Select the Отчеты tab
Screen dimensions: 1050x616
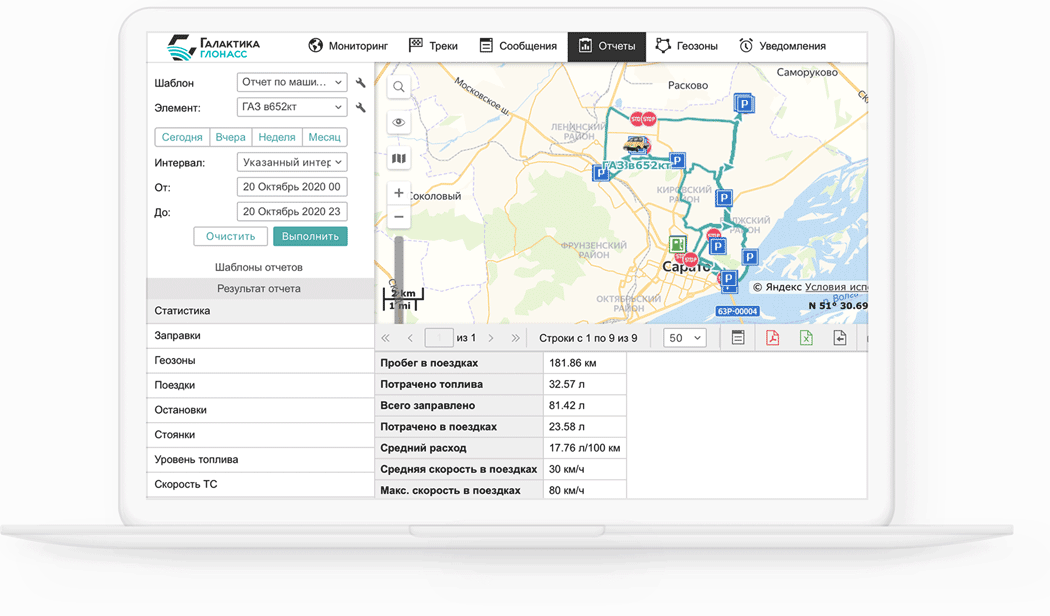click(x=607, y=46)
